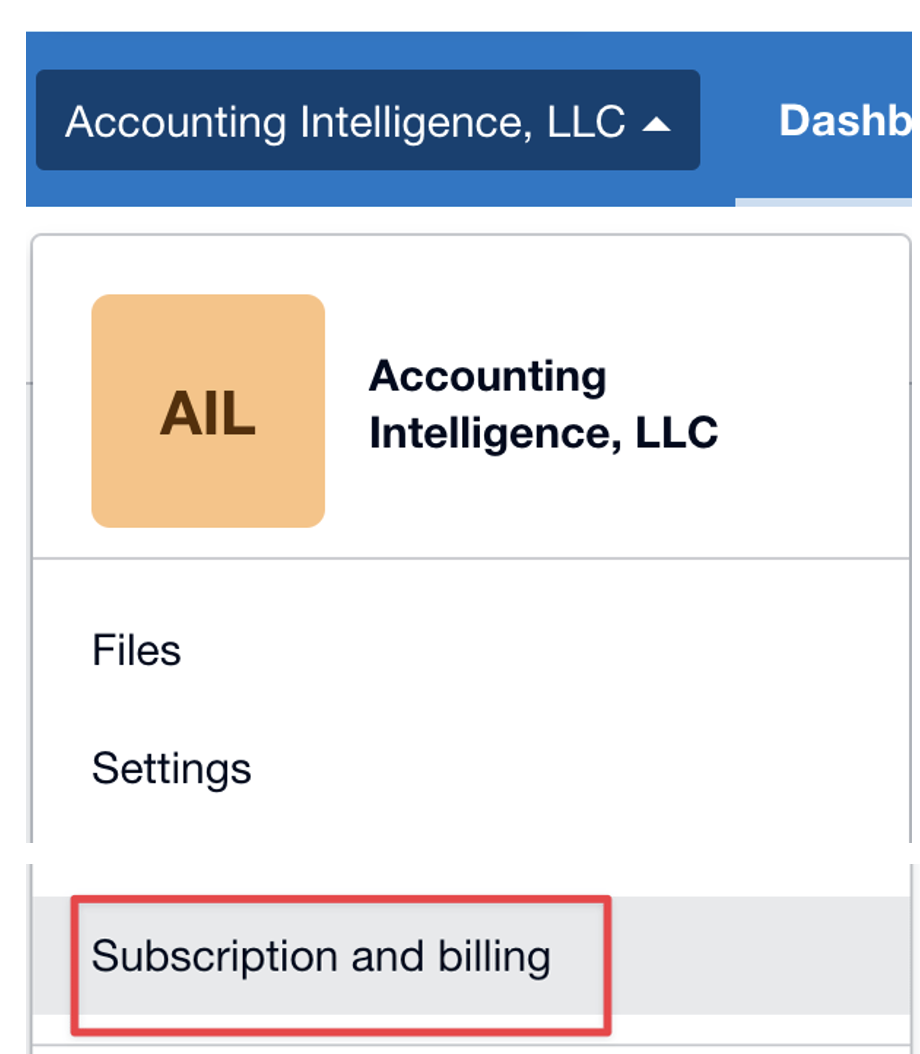
Task: Click the Files text link
Action: 136,650
